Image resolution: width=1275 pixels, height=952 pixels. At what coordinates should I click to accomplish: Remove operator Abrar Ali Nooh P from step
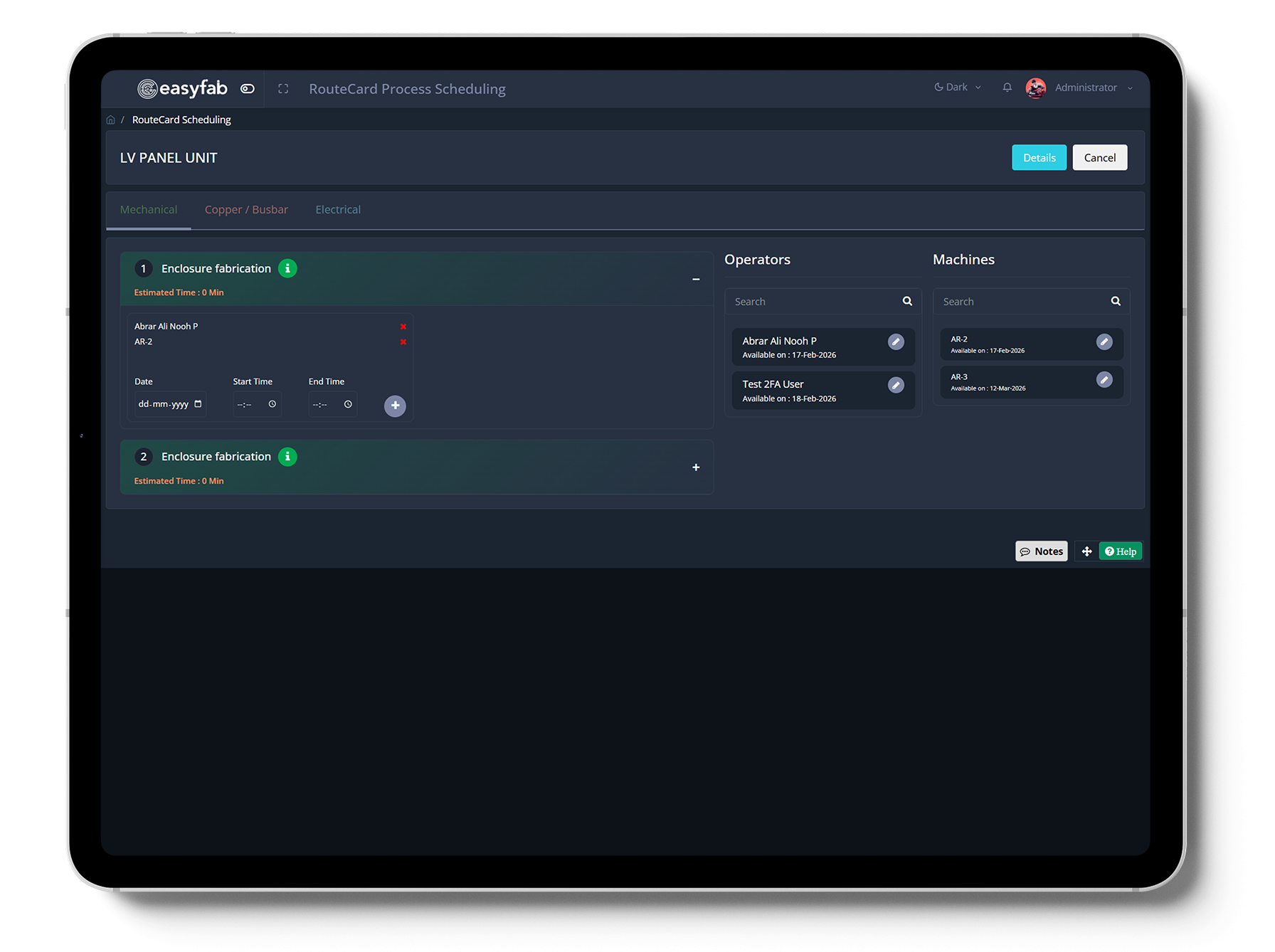pyautogui.click(x=403, y=327)
